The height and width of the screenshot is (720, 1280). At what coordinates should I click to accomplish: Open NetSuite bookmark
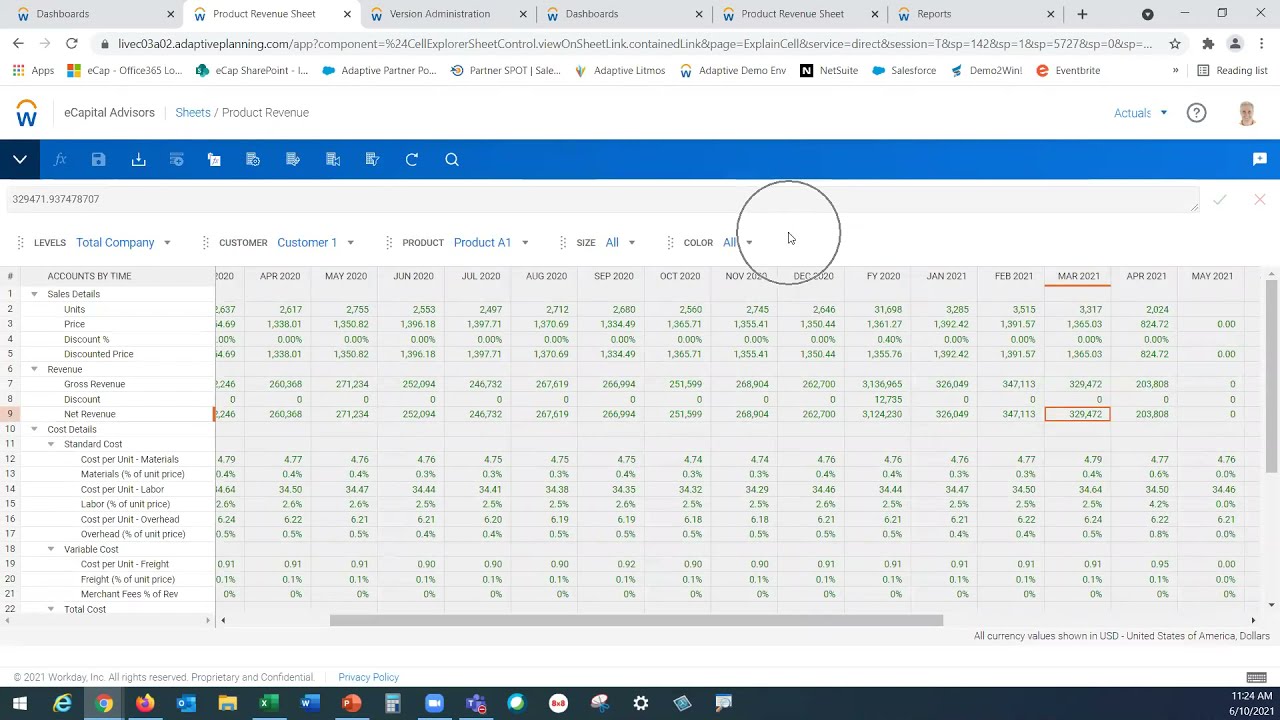[829, 71]
